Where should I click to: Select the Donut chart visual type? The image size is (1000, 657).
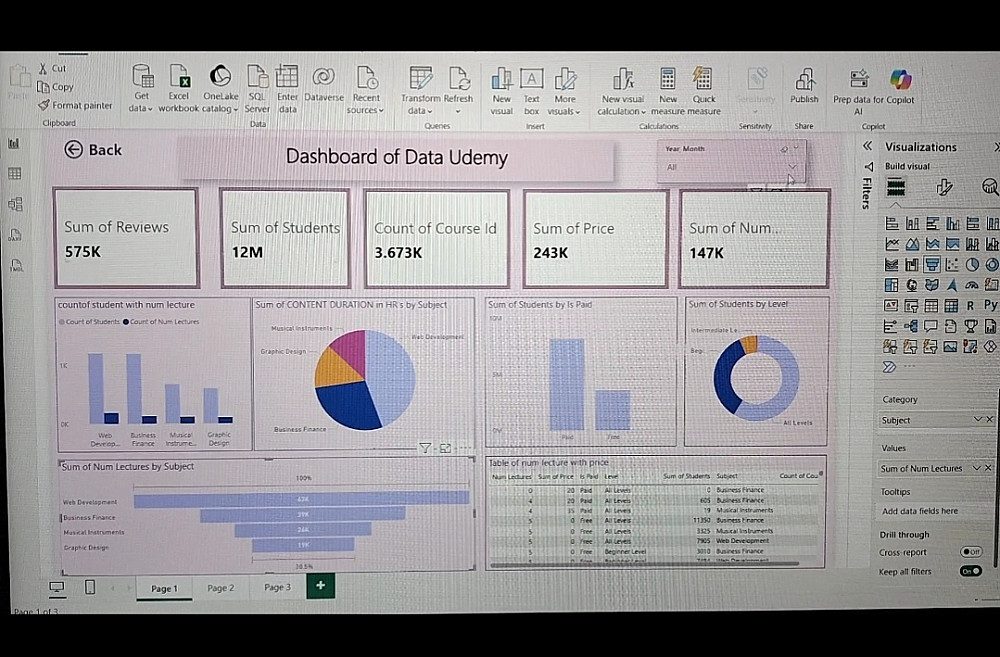coord(992,264)
